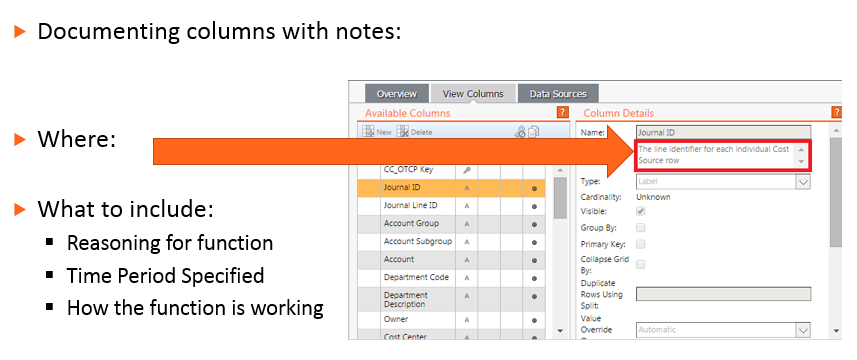Click the New column grid icon
857x360 pixels.
pyautogui.click(x=368, y=132)
